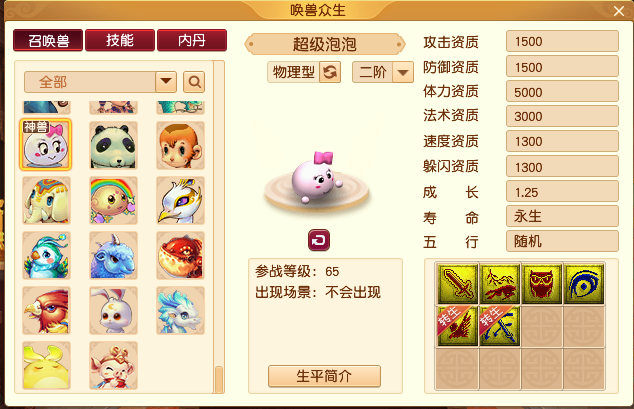Expand the 全部 filter dropdown
Viewport: 634px width, 409px height.
(166, 82)
